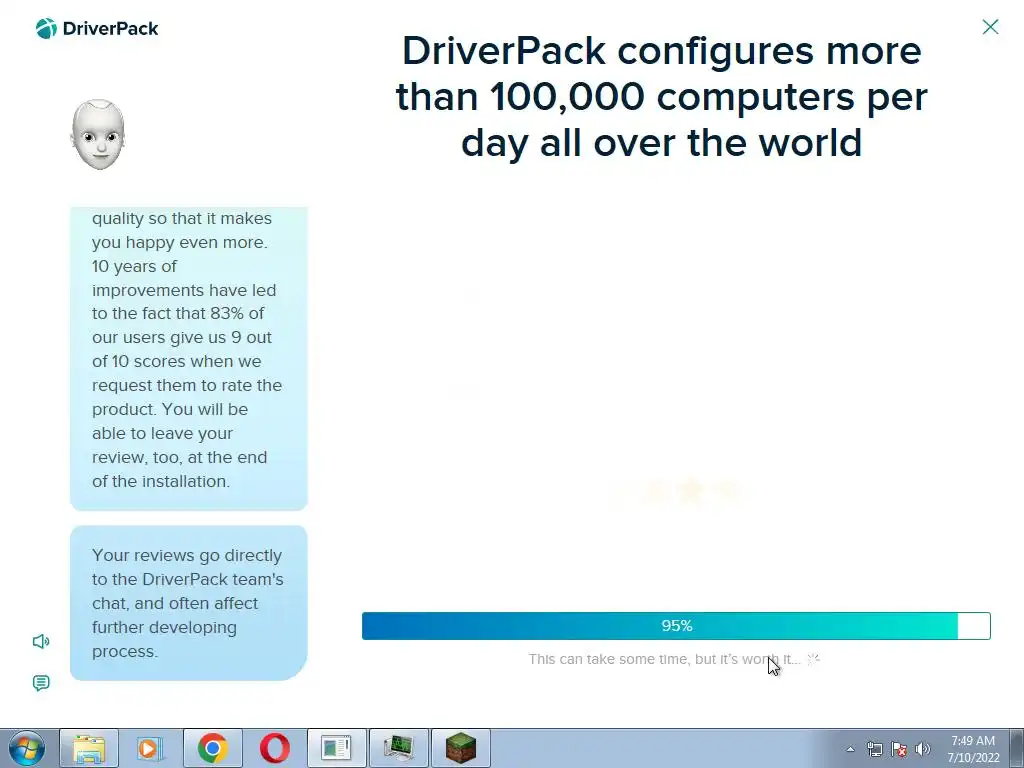
Task: Open Minecraft grass block taskbar icon
Action: click(460, 748)
